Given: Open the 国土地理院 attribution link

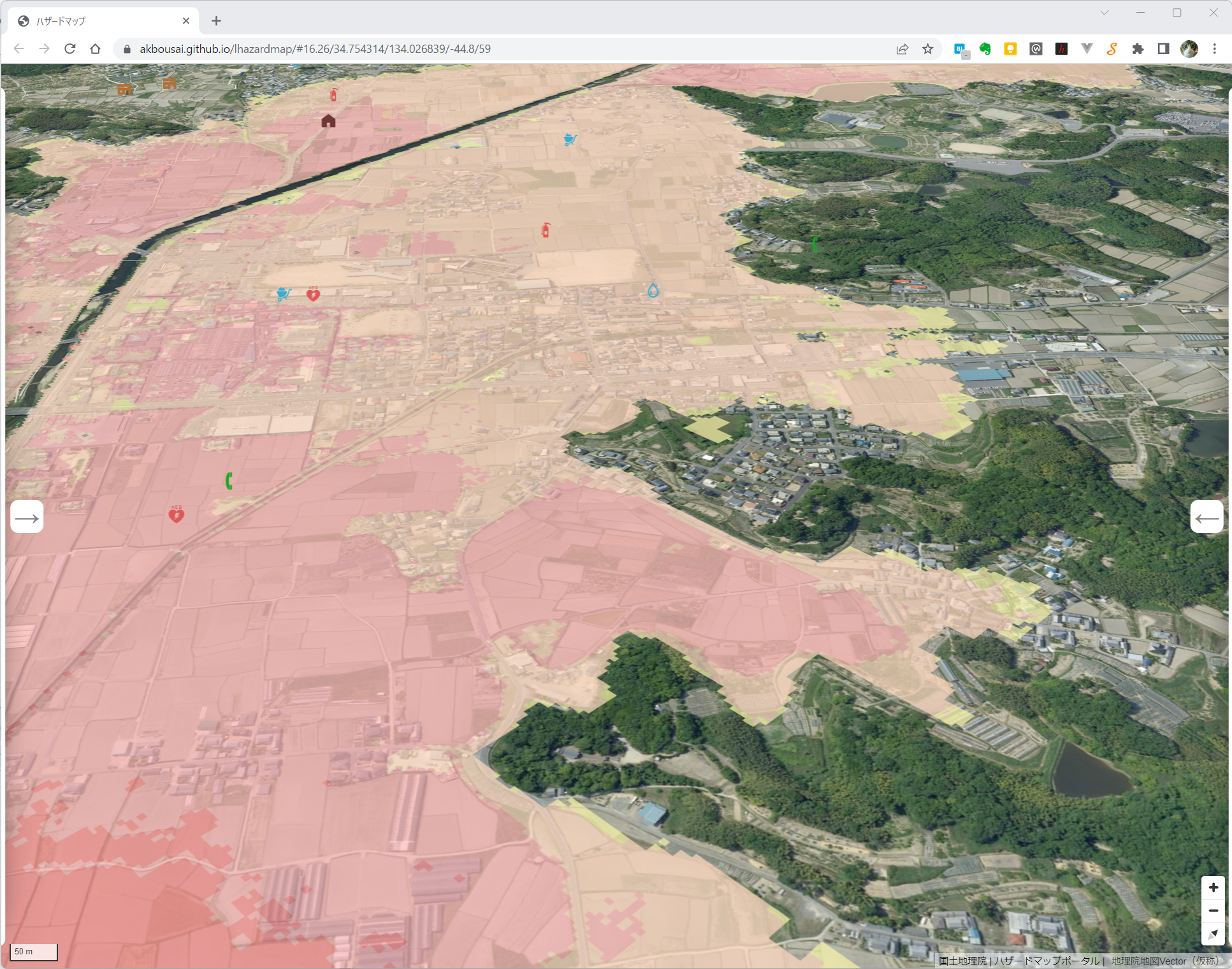Looking at the screenshot, I should click(962, 961).
